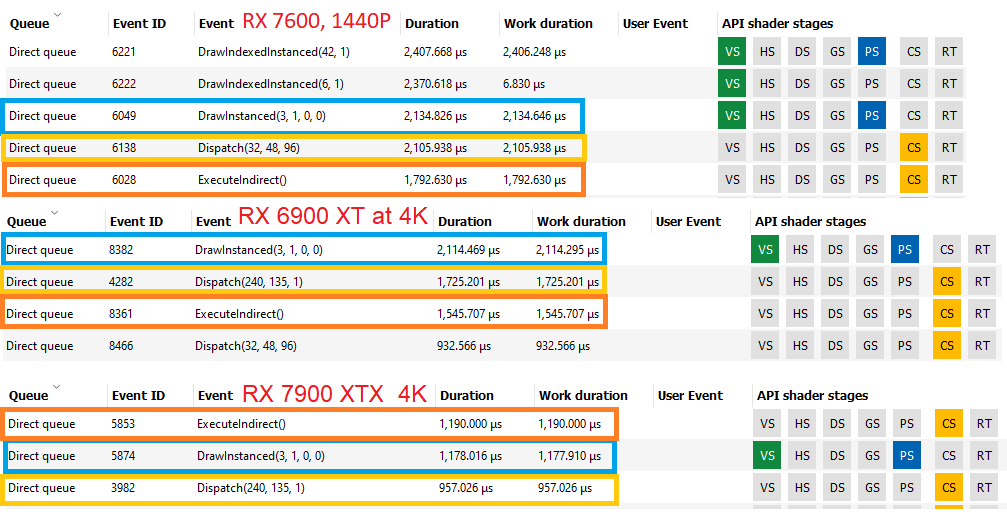Click DS stage of event 8466
Image resolution: width=1007 pixels, height=514 pixels.
pyautogui.click(x=835, y=346)
